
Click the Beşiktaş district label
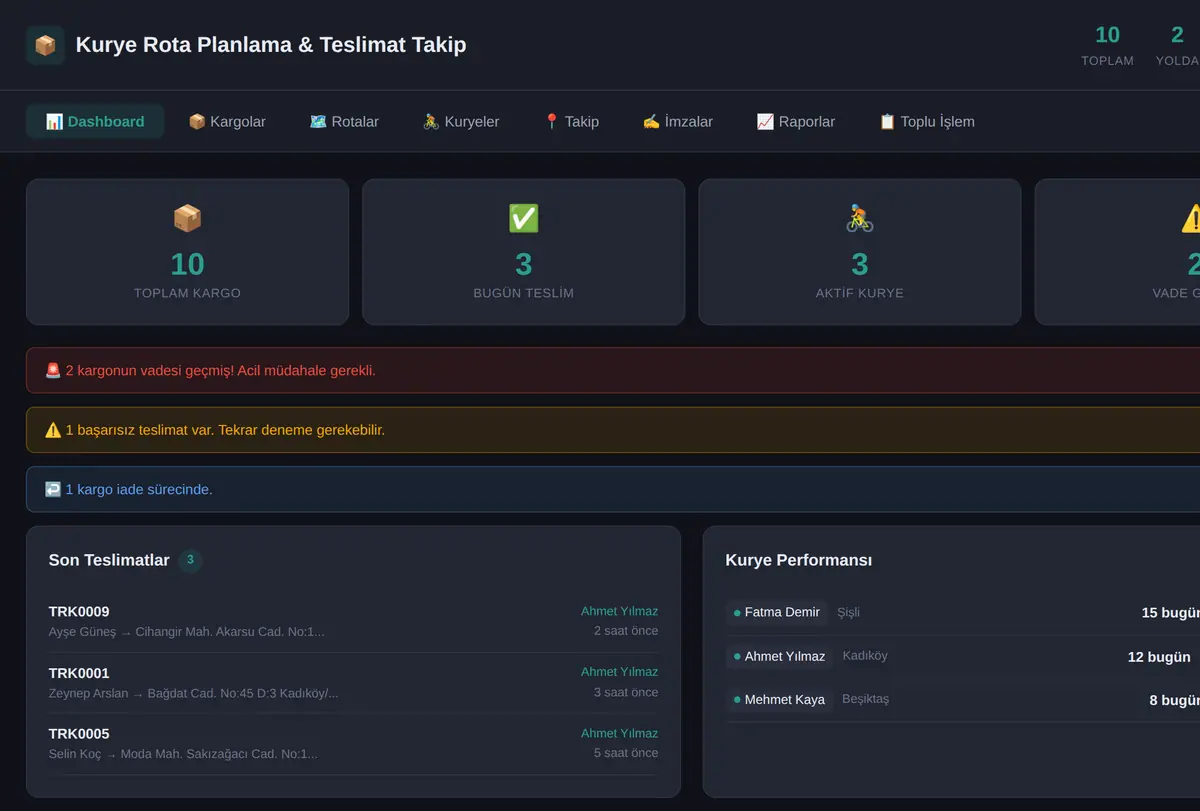pos(866,699)
